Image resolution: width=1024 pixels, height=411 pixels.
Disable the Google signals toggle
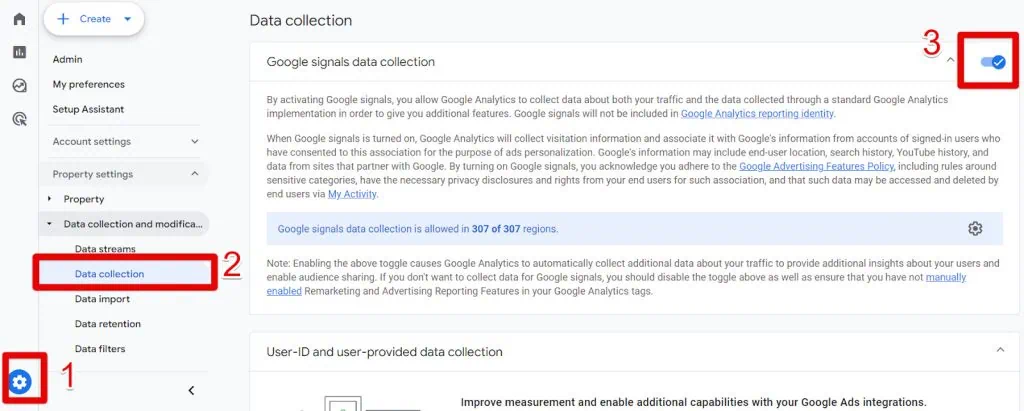click(x=992, y=62)
